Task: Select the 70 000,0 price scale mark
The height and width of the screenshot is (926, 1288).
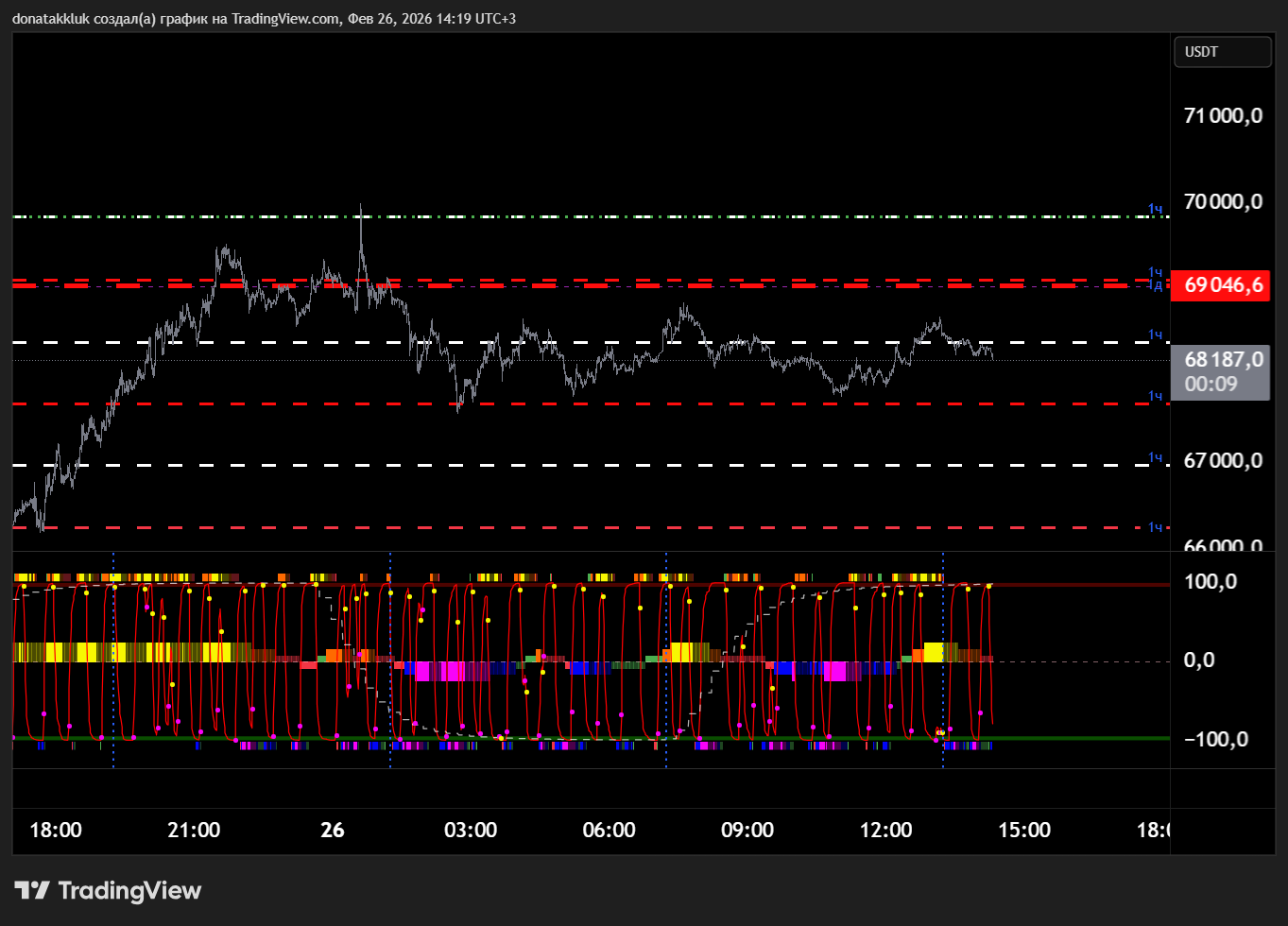Action: click(1222, 201)
